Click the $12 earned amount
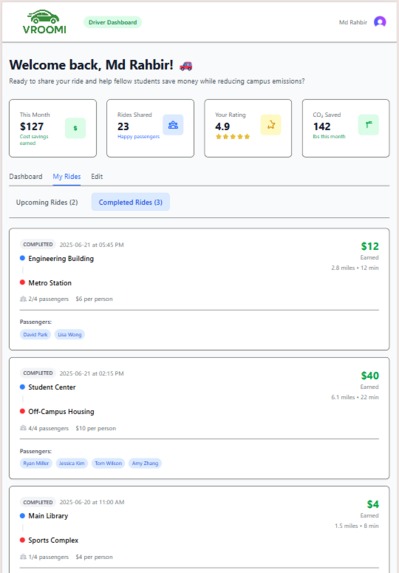This screenshot has width=399, height=573. pyautogui.click(x=370, y=246)
